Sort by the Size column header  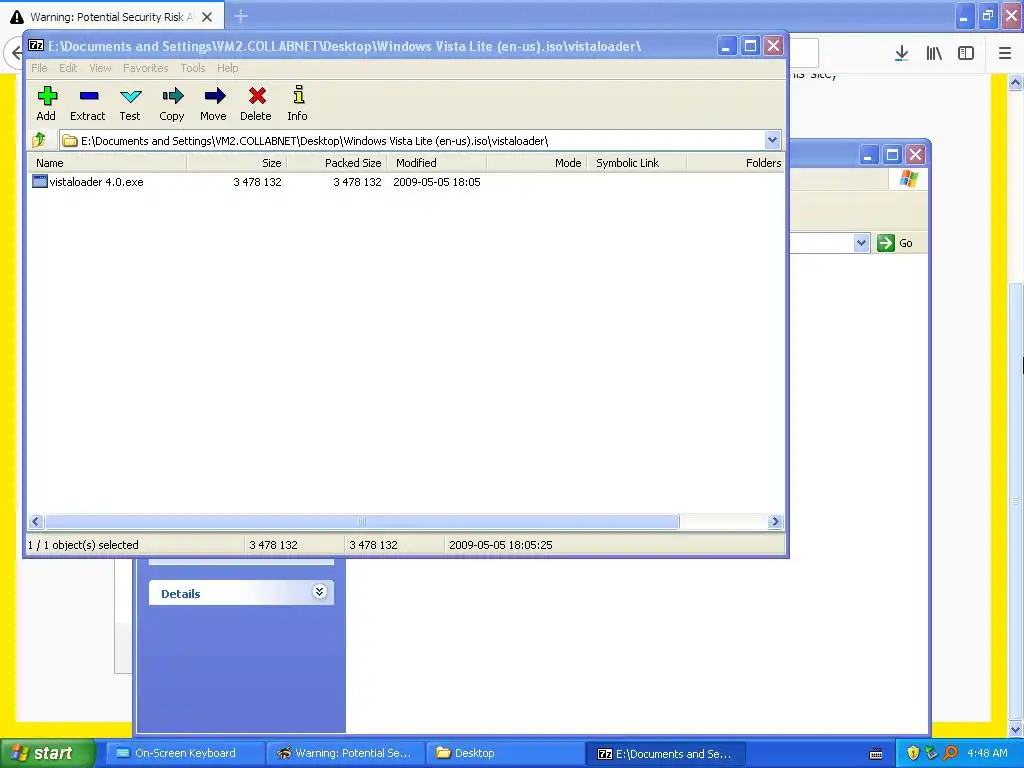click(236, 163)
